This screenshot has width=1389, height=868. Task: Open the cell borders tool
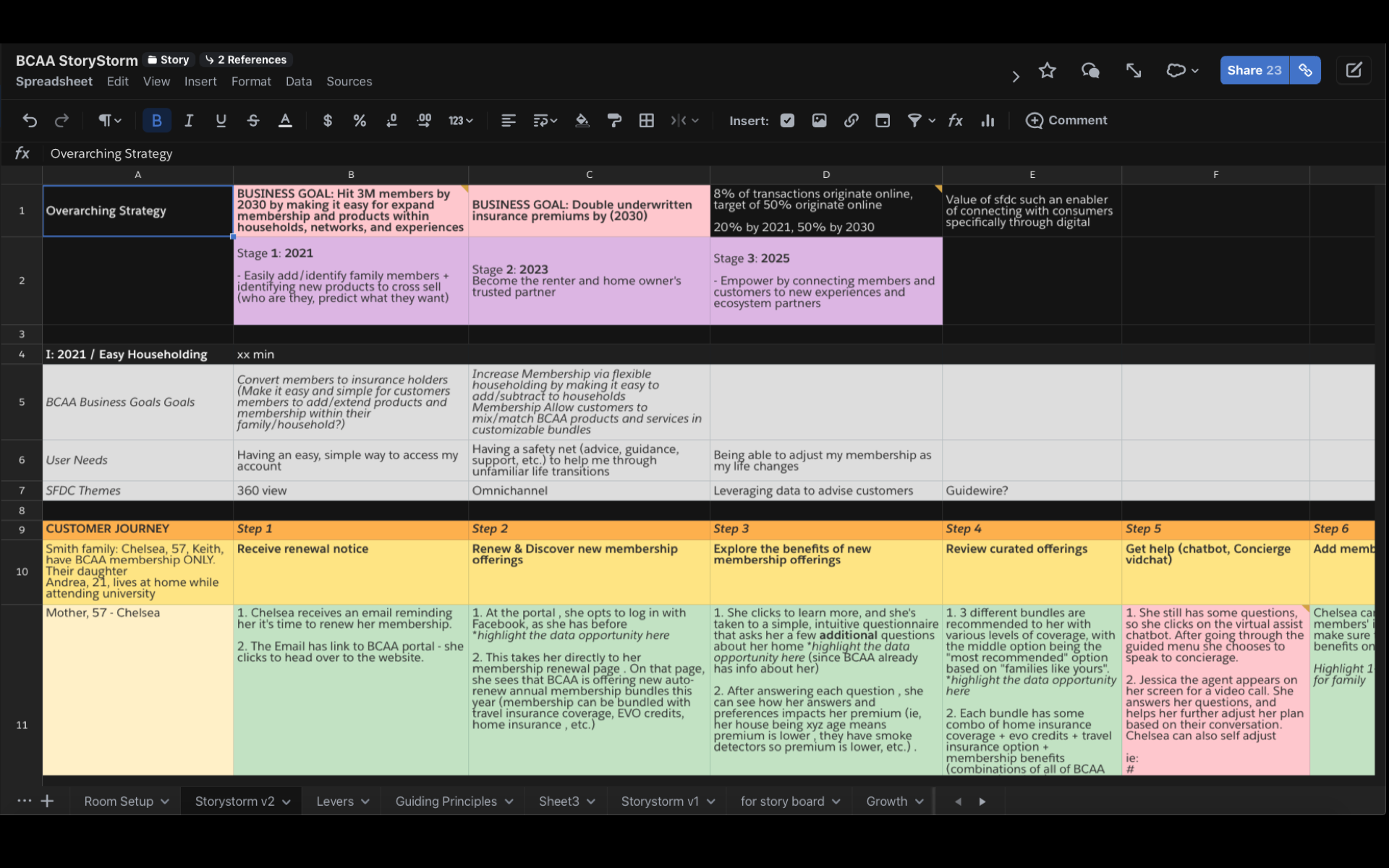[647, 121]
